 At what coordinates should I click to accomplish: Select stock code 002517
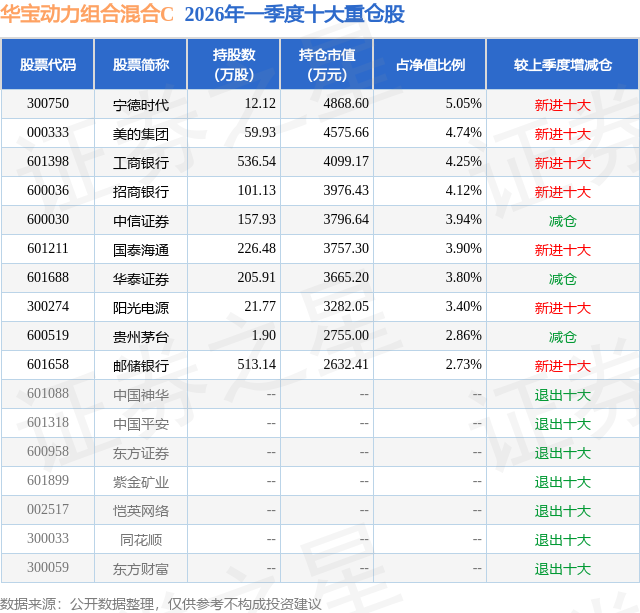[48, 509]
